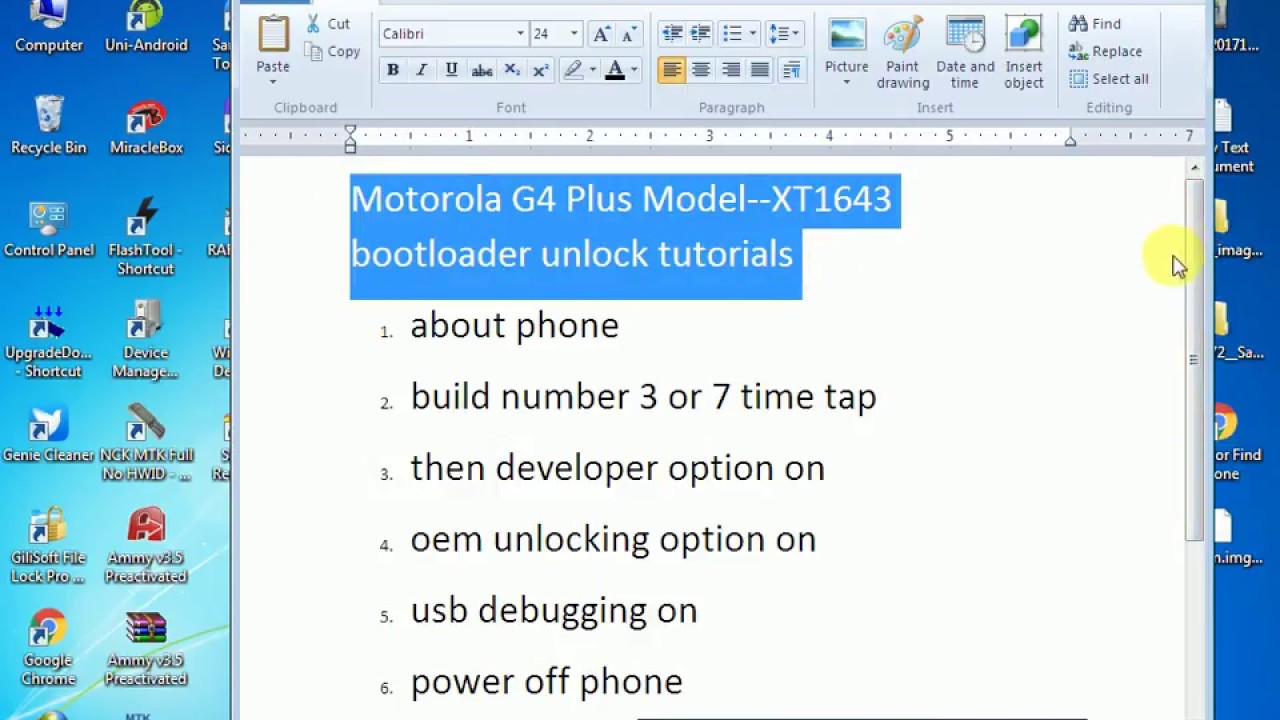1280x720 pixels.
Task: Toggle Superscript formatting
Action: pos(541,70)
